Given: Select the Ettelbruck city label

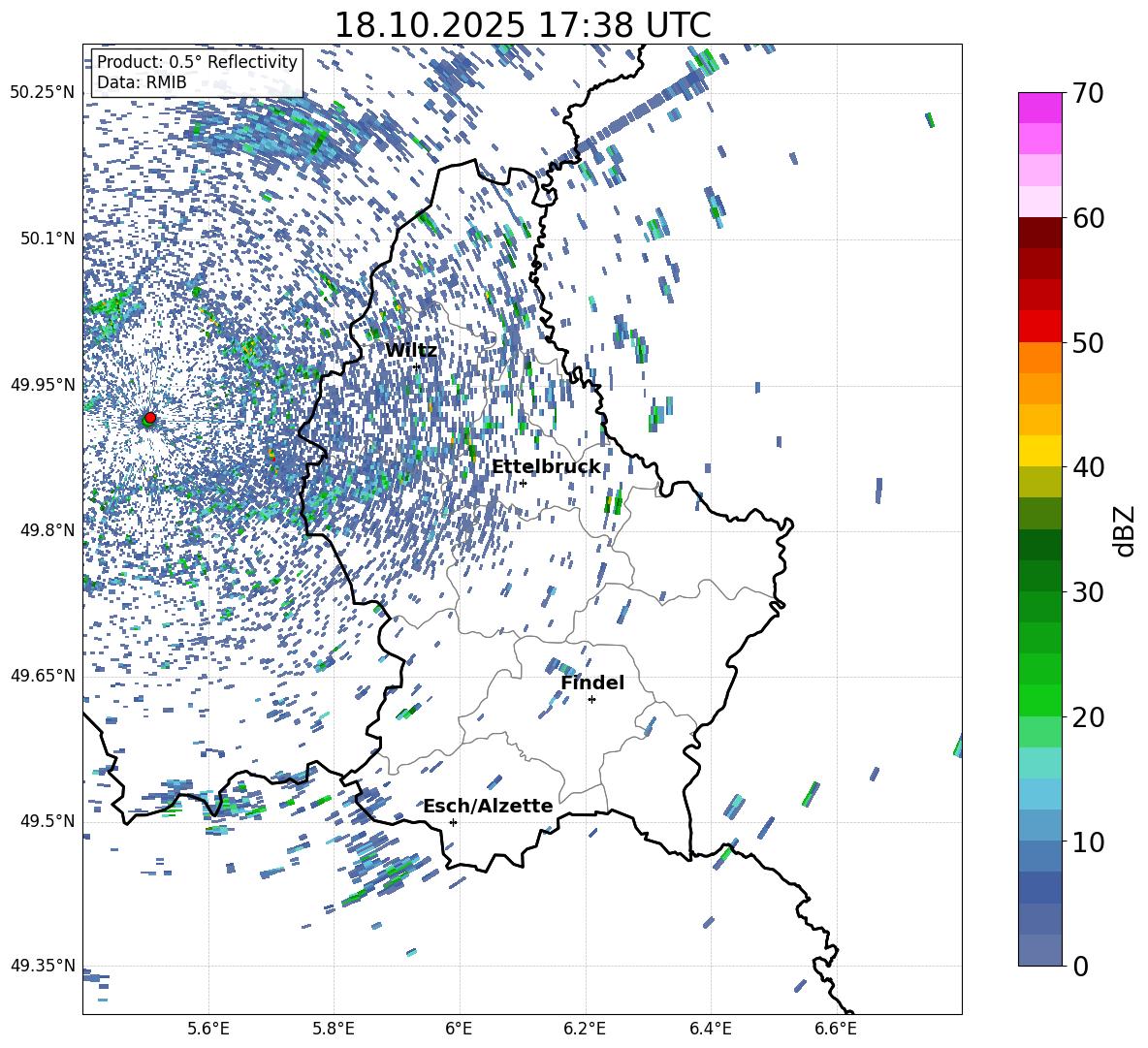Looking at the screenshot, I should pos(545,466).
